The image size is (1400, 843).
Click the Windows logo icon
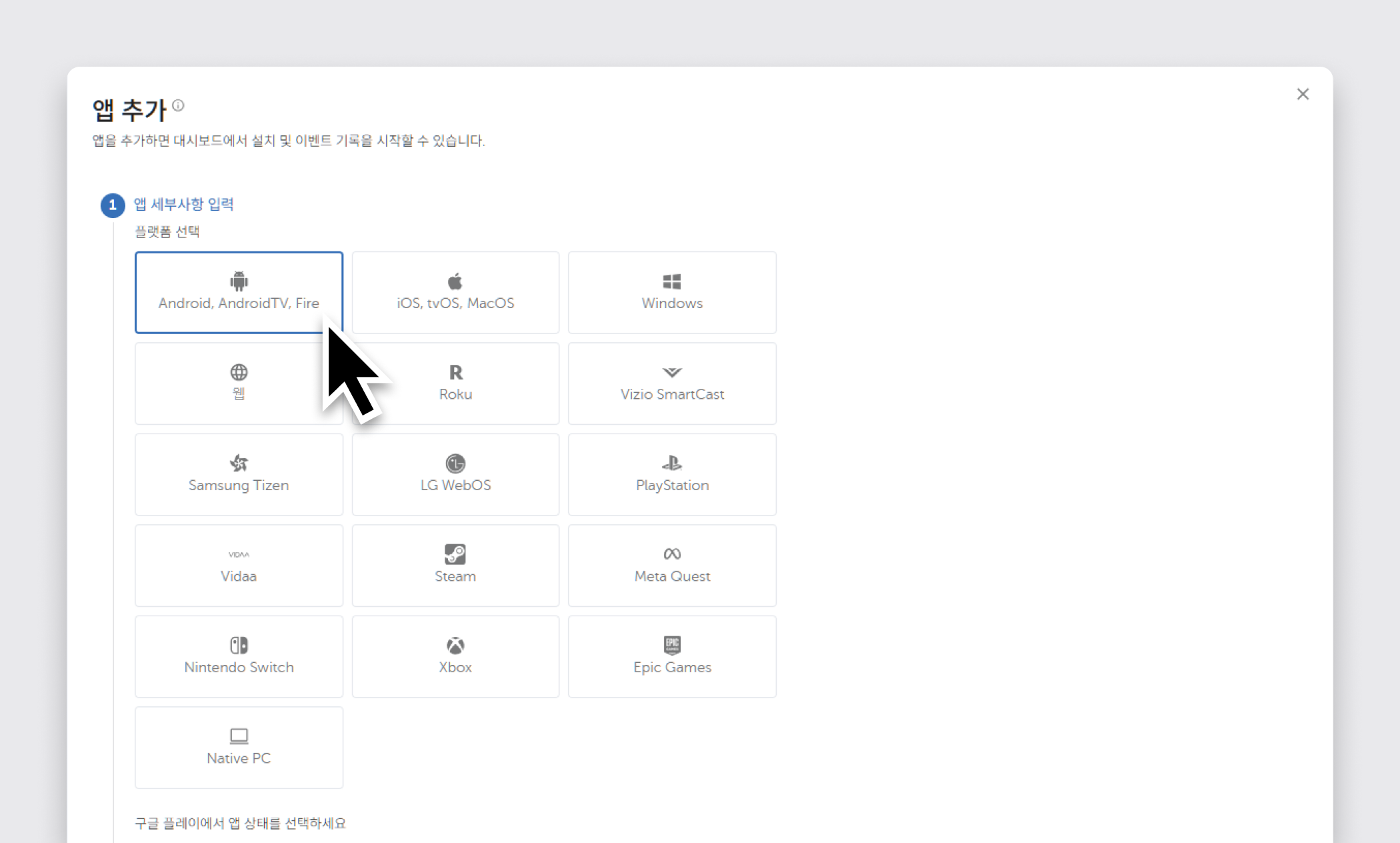[x=672, y=281]
